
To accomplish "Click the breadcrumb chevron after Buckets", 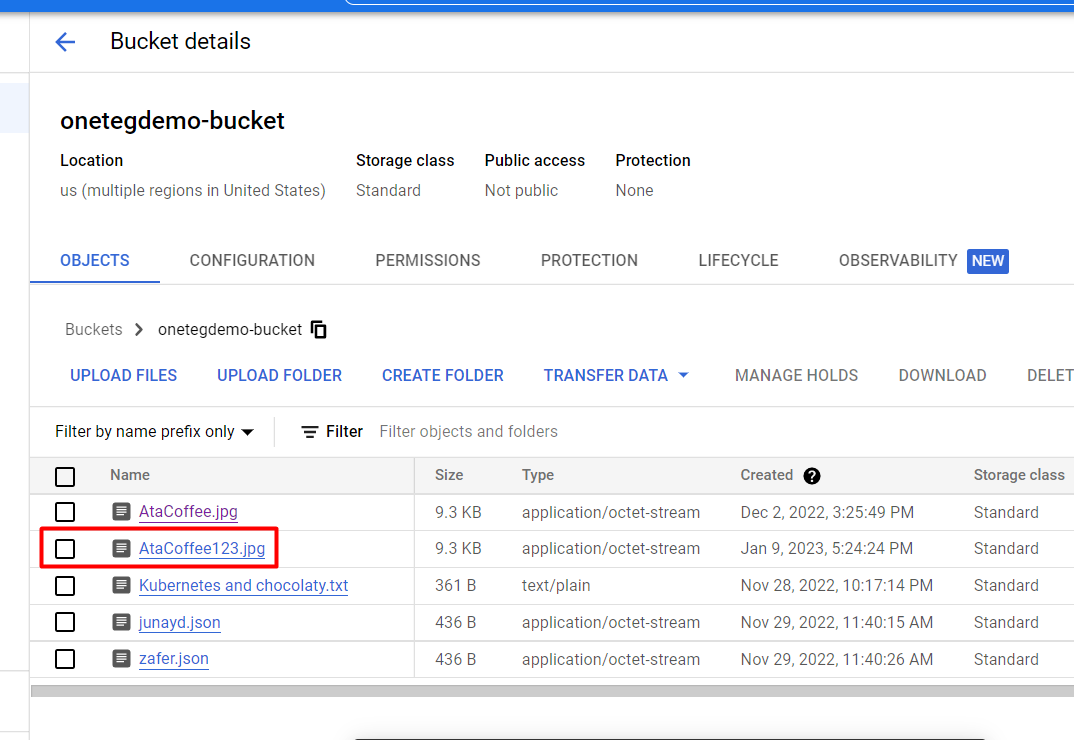I will (139, 329).
